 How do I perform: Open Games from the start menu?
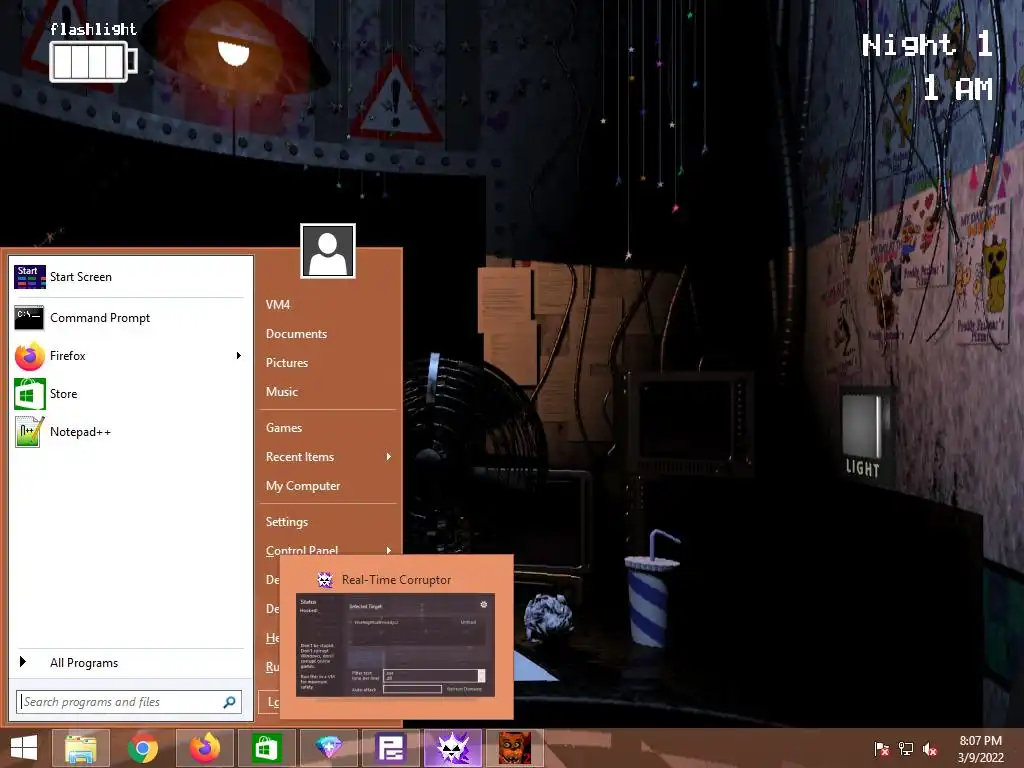pos(284,428)
